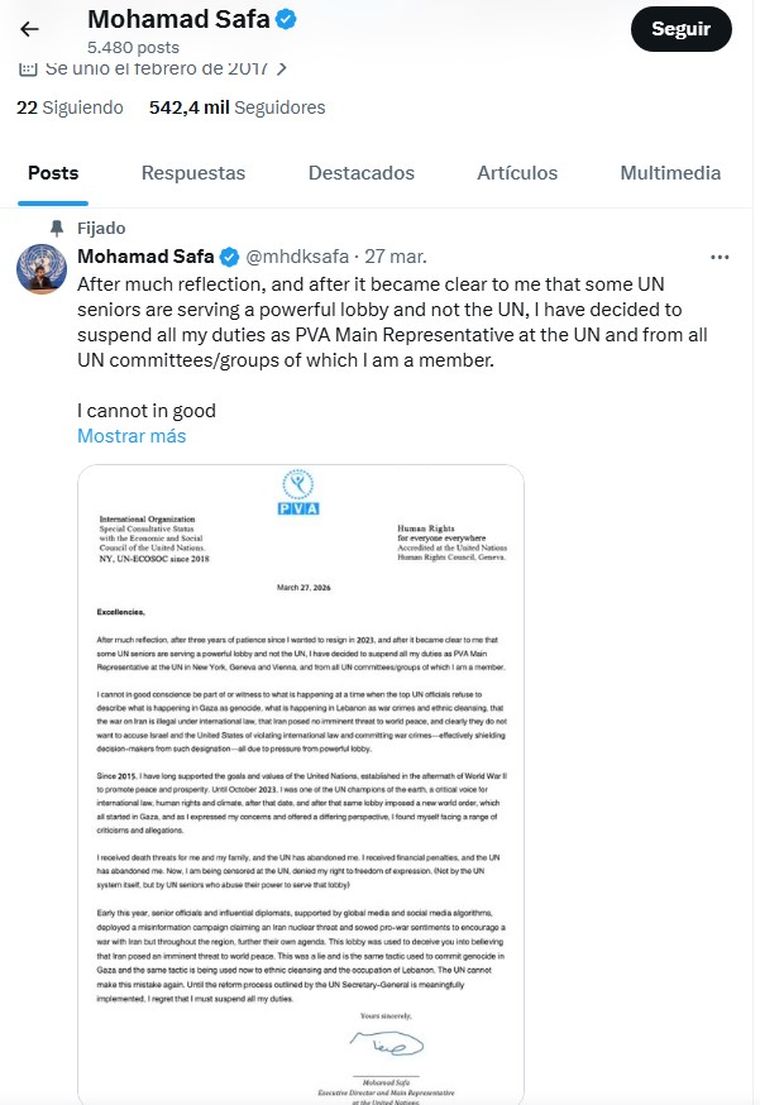Click the @mhdksafa handle in the post
The image size is (760, 1105).
click(x=300, y=257)
